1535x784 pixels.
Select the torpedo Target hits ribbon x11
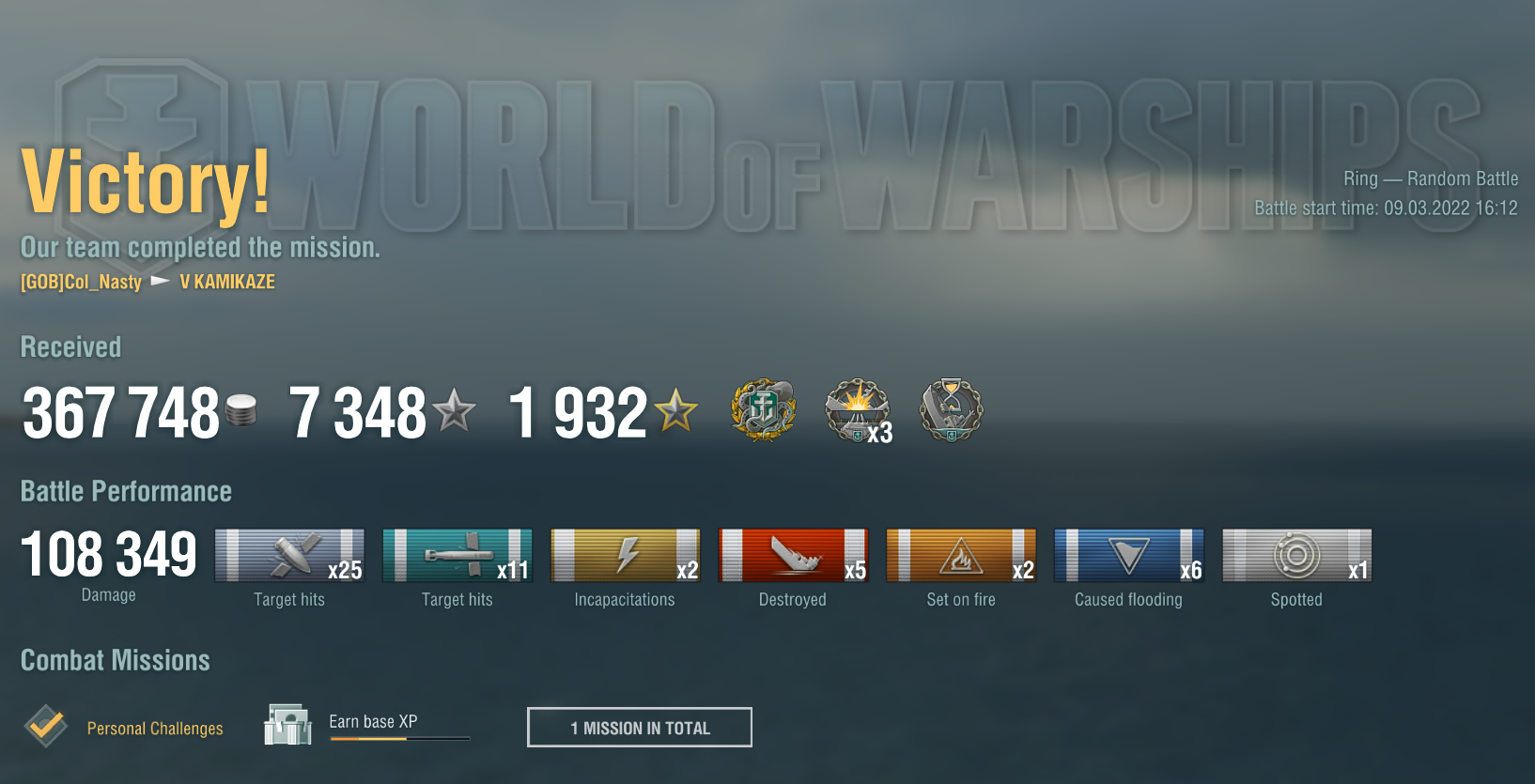tap(457, 556)
